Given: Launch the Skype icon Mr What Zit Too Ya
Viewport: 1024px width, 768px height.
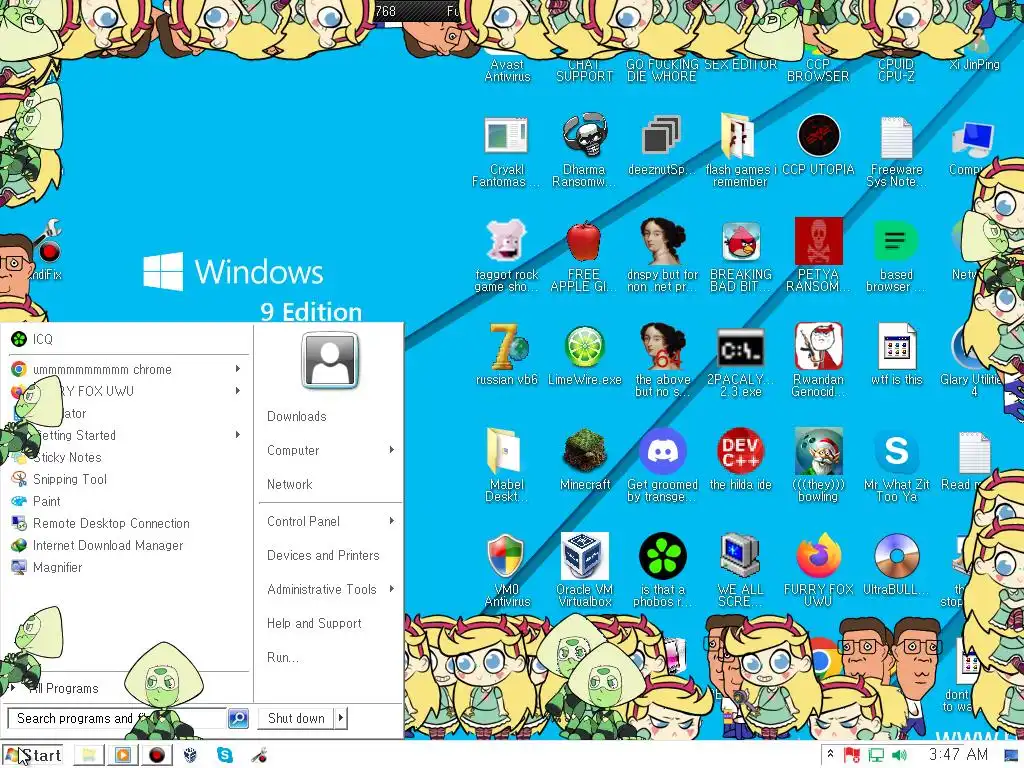Looking at the screenshot, I should (x=896, y=451).
